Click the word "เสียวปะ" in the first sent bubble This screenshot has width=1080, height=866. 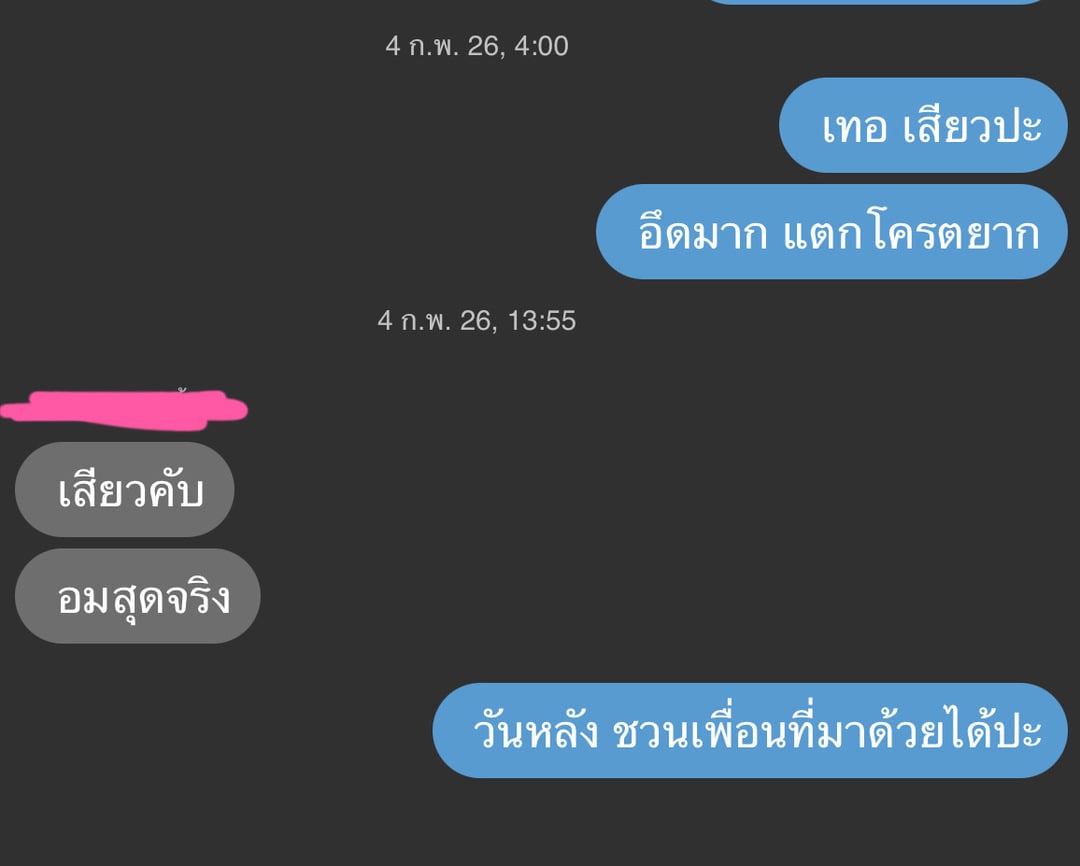click(973, 127)
